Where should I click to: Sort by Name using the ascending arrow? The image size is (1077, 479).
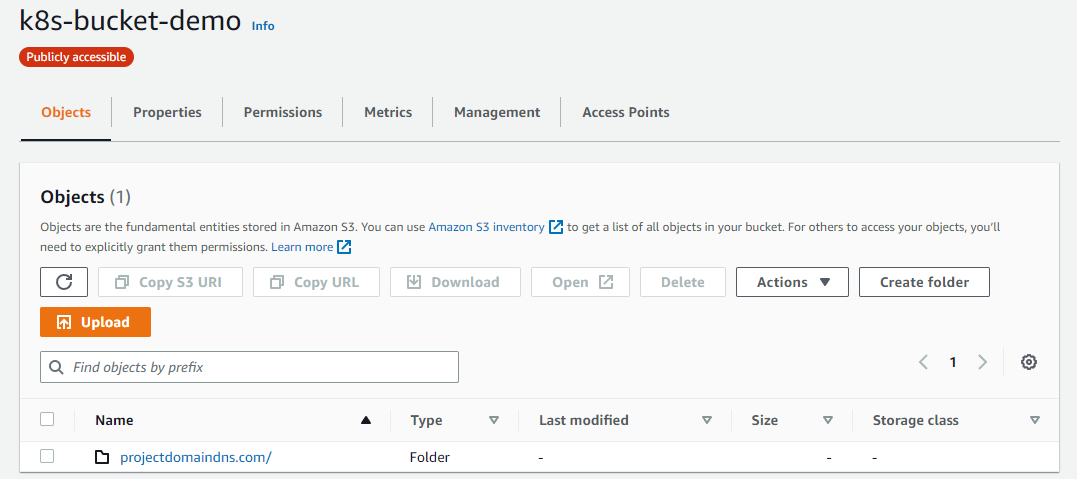pos(366,420)
